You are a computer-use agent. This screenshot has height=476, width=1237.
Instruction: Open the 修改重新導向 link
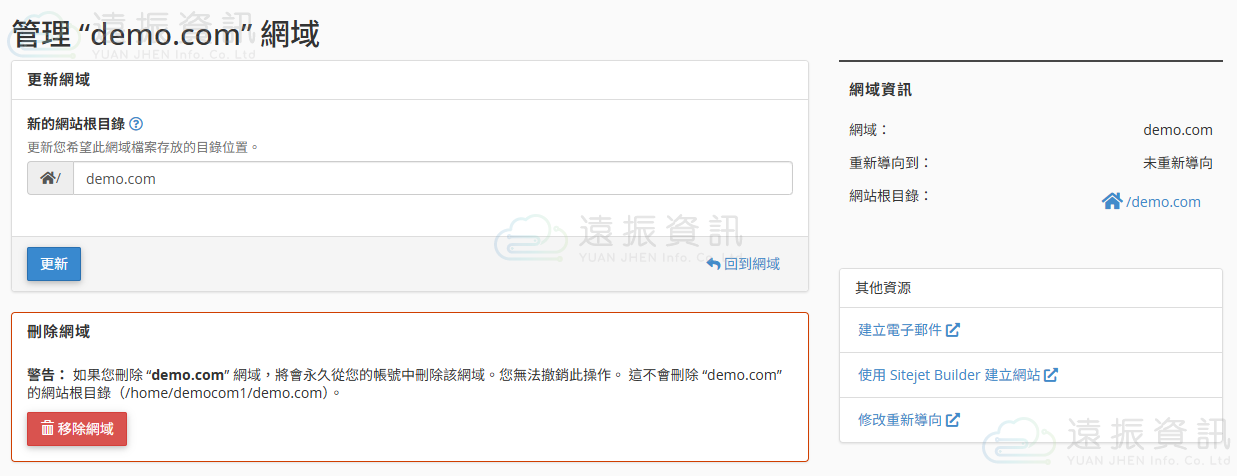pyautogui.click(x=900, y=420)
